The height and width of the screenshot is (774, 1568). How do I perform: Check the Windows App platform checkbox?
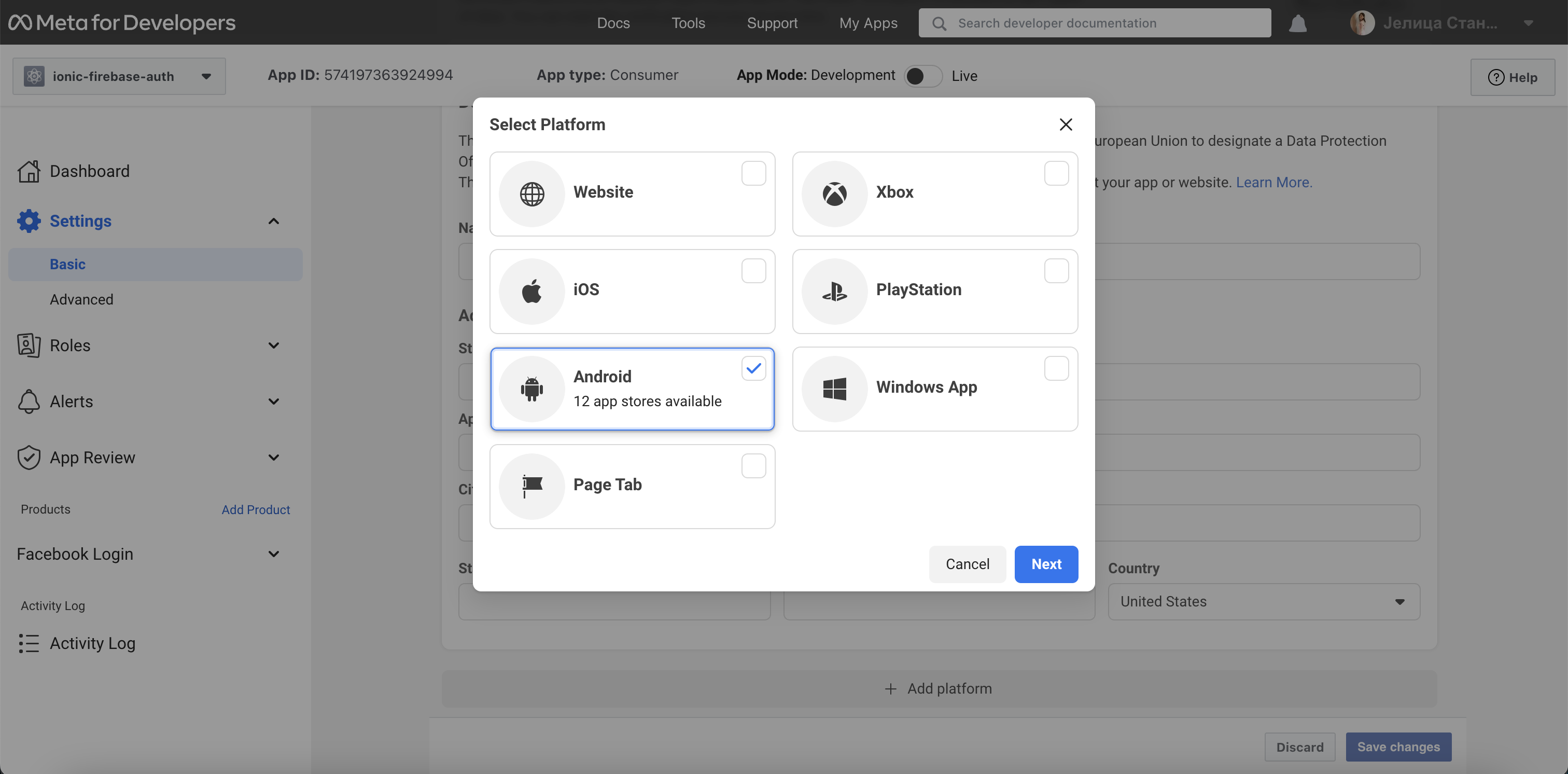click(x=1056, y=368)
